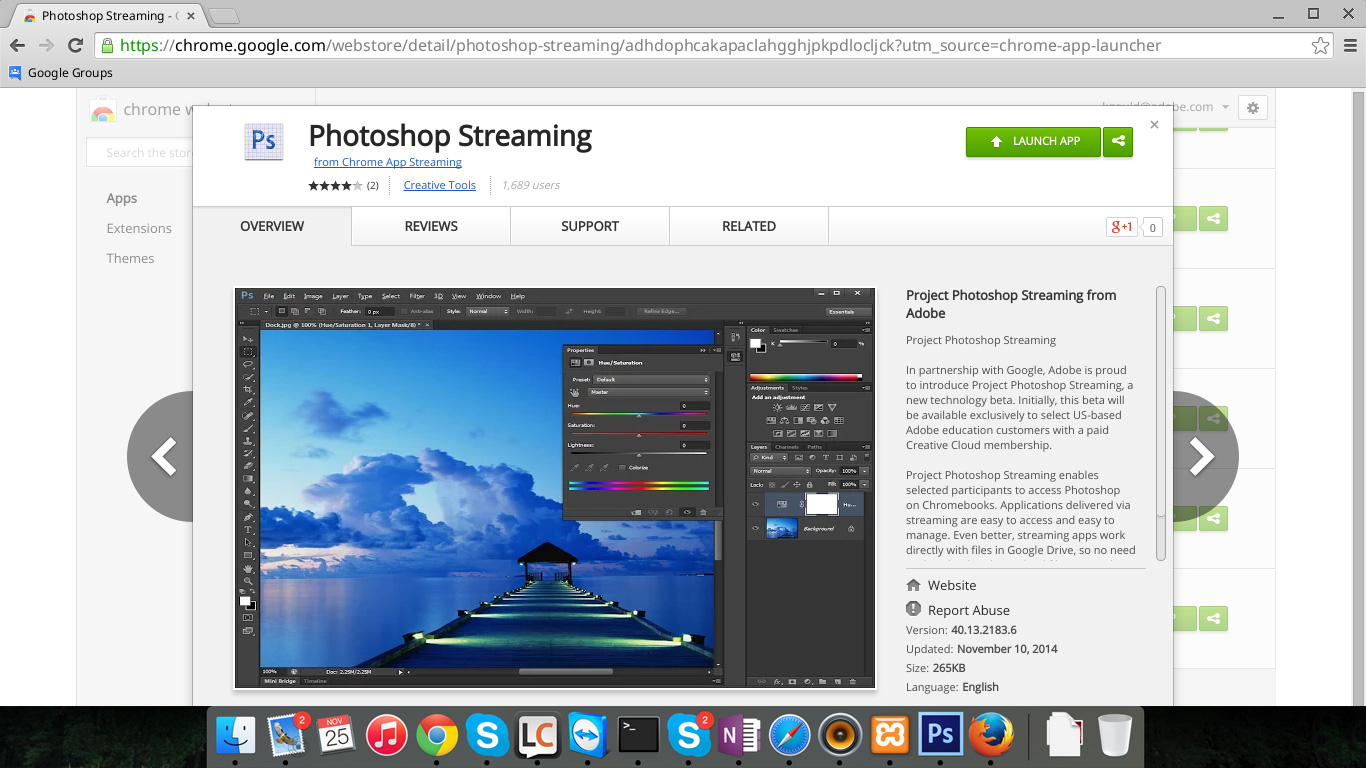The image size is (1366, 768).
Task: Click the warning icon beside Report Abuse
Action: pyautogui.click(x=913, y=609)
